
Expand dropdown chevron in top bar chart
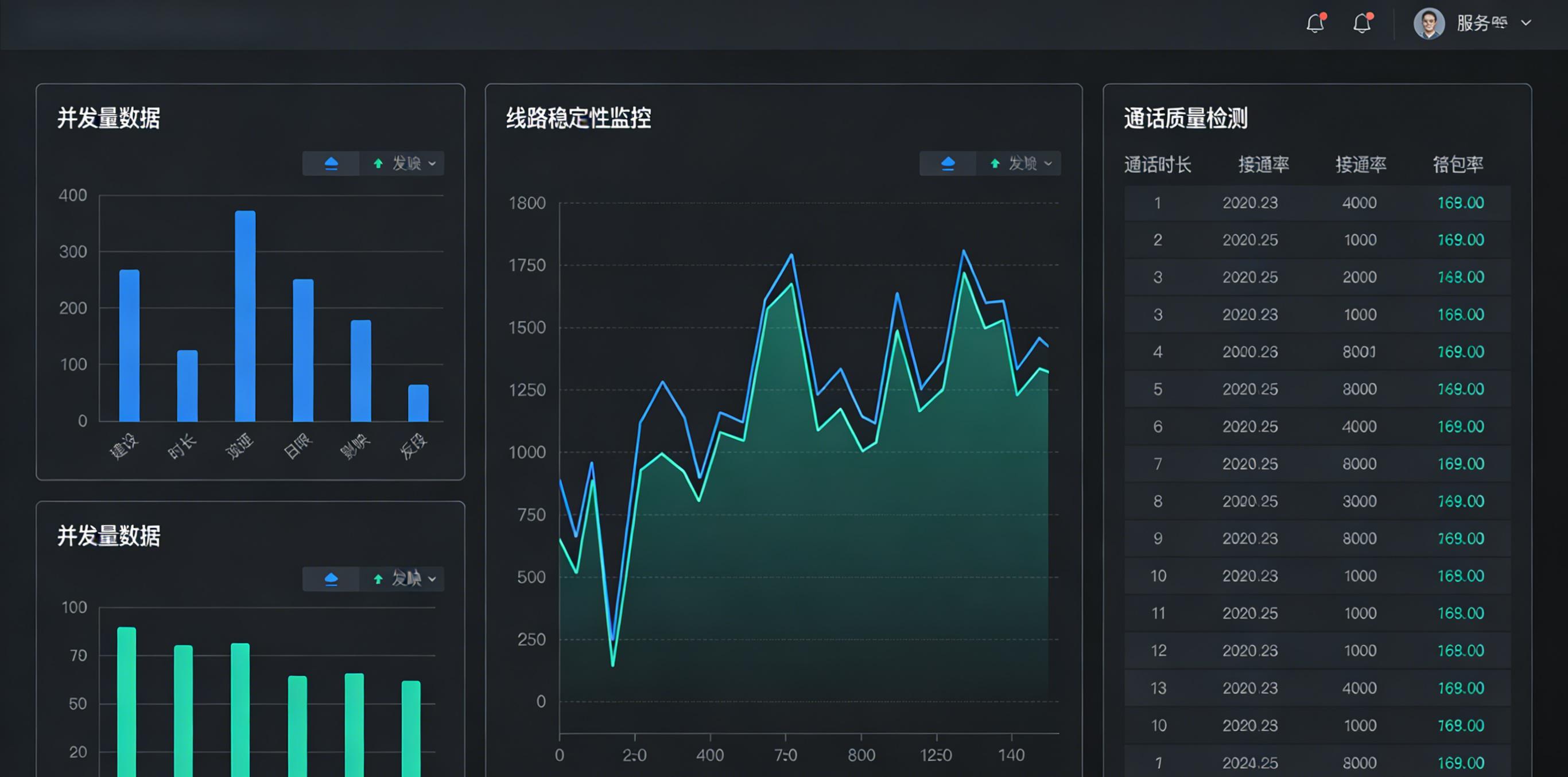pyautogui.click(x=432, y=164)
